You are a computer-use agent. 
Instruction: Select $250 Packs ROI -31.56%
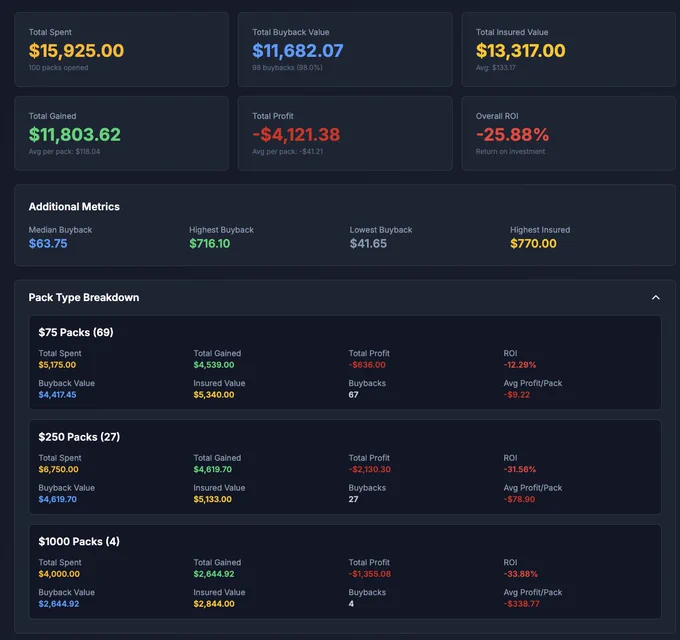pos(520,469)
